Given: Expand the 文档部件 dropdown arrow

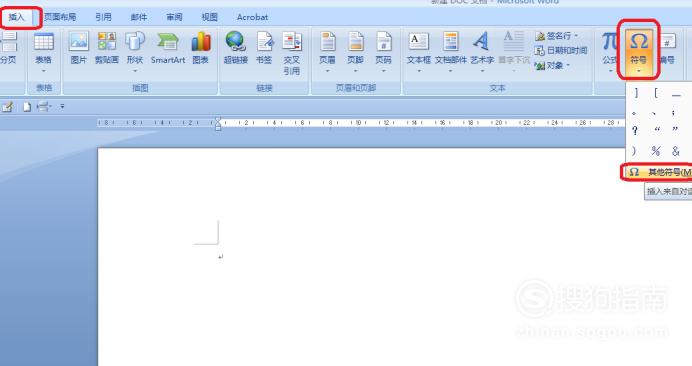Looking at the screenshot, I should click(x=451, y=71).
